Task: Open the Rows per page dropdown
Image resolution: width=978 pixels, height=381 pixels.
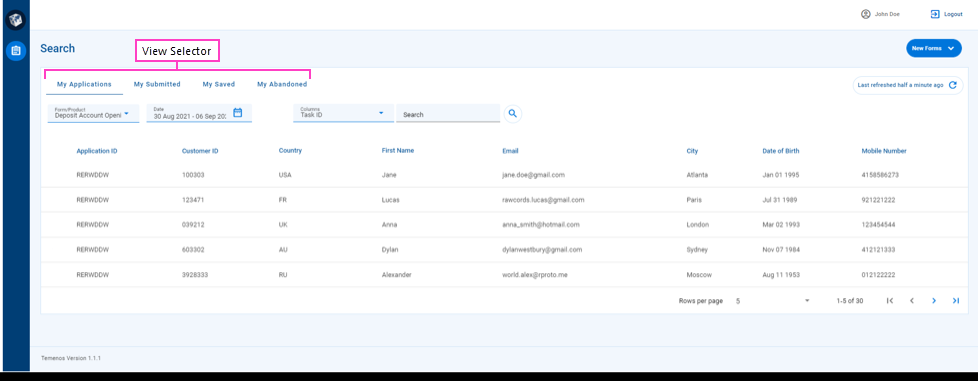Action: [x=772, y=301]
